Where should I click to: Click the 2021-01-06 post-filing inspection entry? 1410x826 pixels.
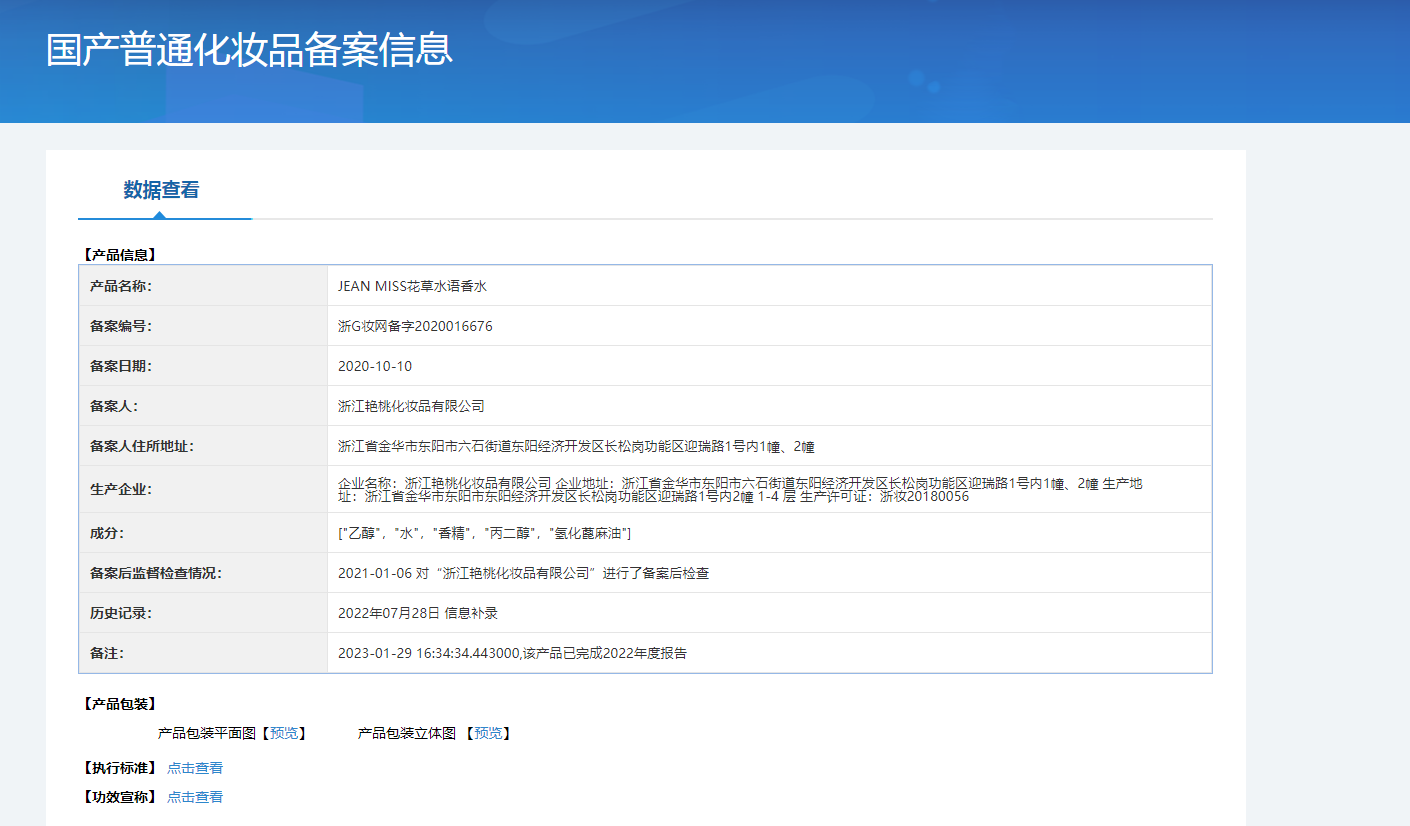pyautogui.click(x=524, y=573)
